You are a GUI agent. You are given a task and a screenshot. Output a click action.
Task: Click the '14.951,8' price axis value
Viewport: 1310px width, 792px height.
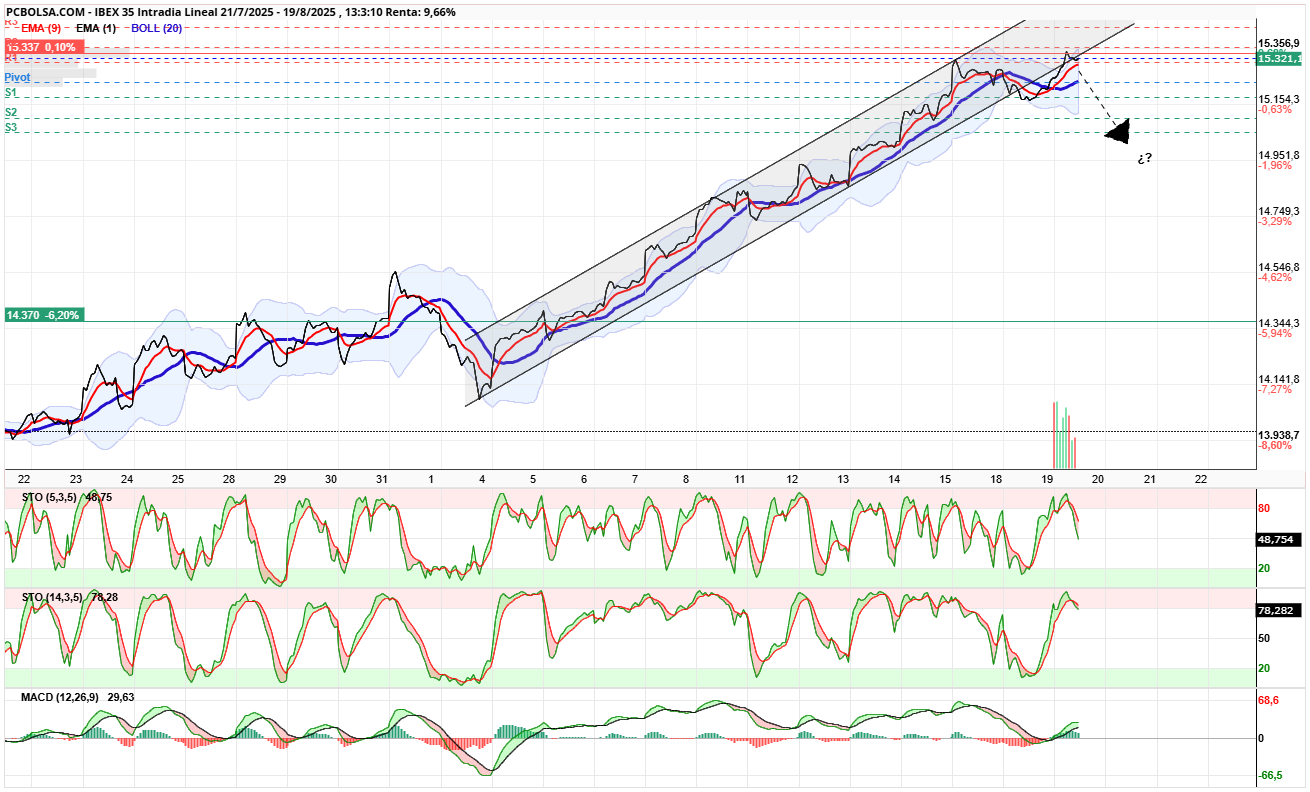pyautogui.click(x=1278, y=155)
